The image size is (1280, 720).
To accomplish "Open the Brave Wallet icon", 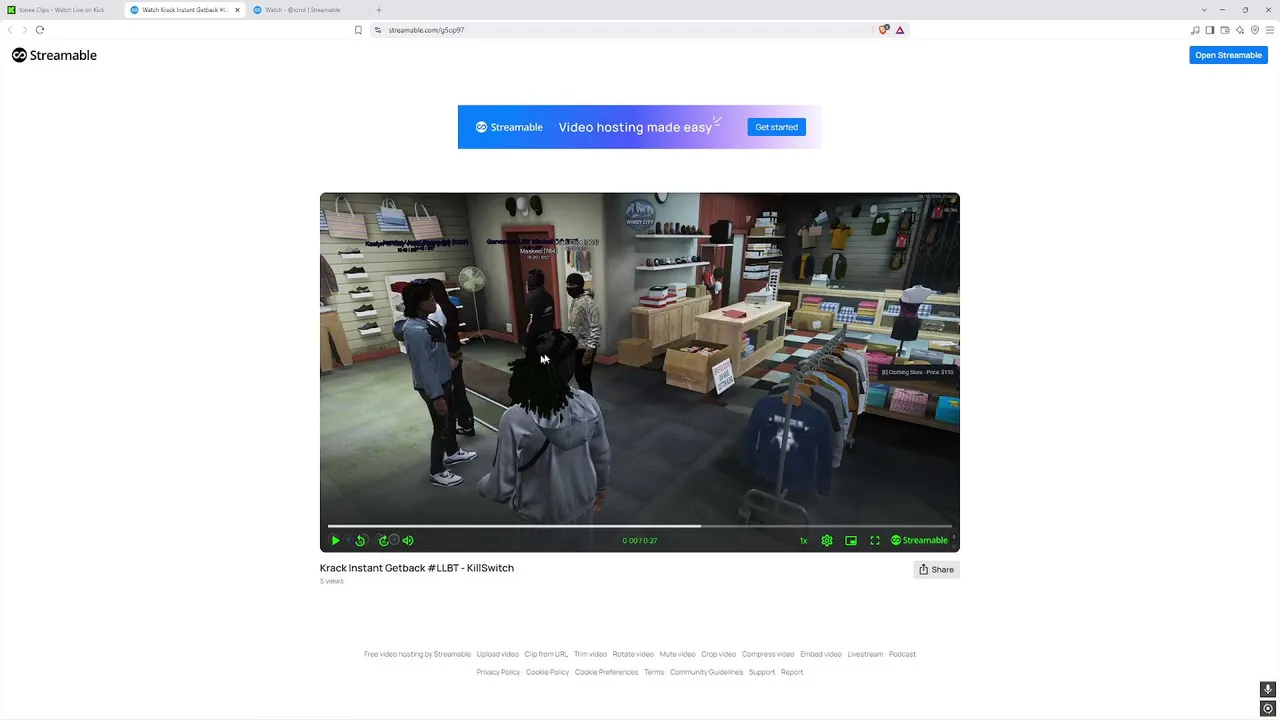I will [x=1225, y=30].
